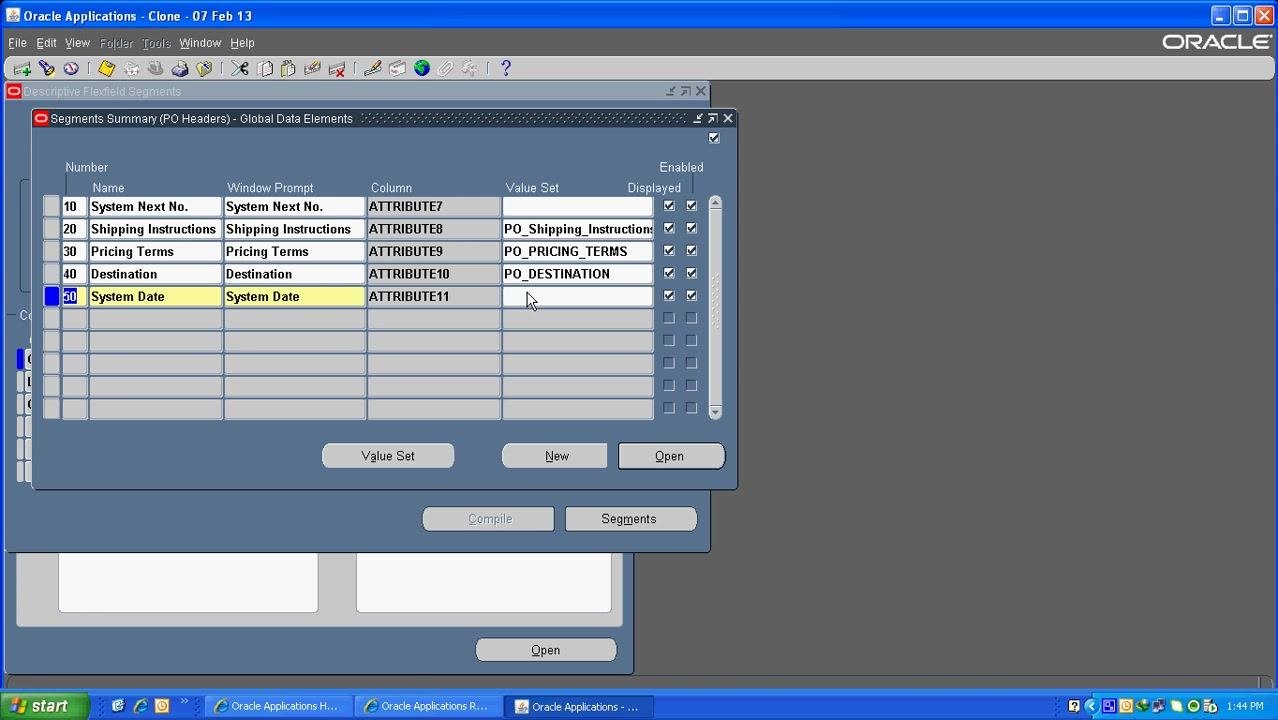Click Window Prompt cell for Shipping Instructions
The width and height of the screenshot is (1278, 720).
pyautogui.click(x=295, y=229)
